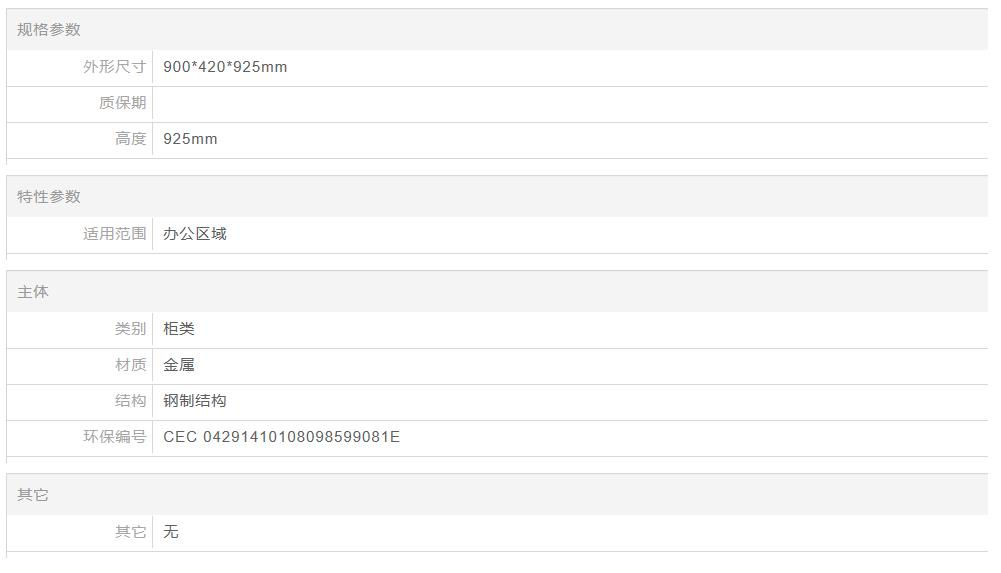The width and height of the screenshot is (1001, 573).
Task: Click the 外形尺寸 label
Action: [114, 67]
